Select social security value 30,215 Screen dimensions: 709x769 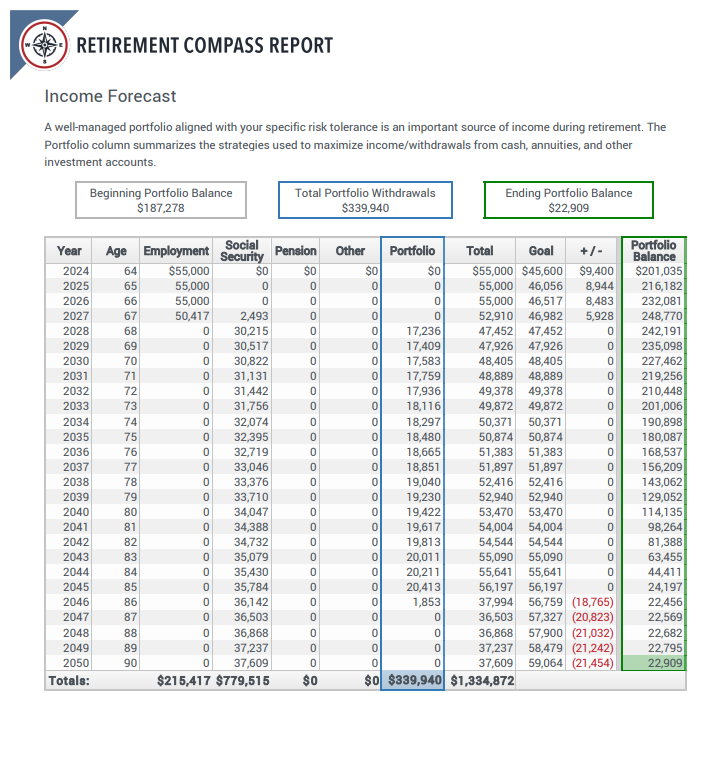[x=251, y=331]
